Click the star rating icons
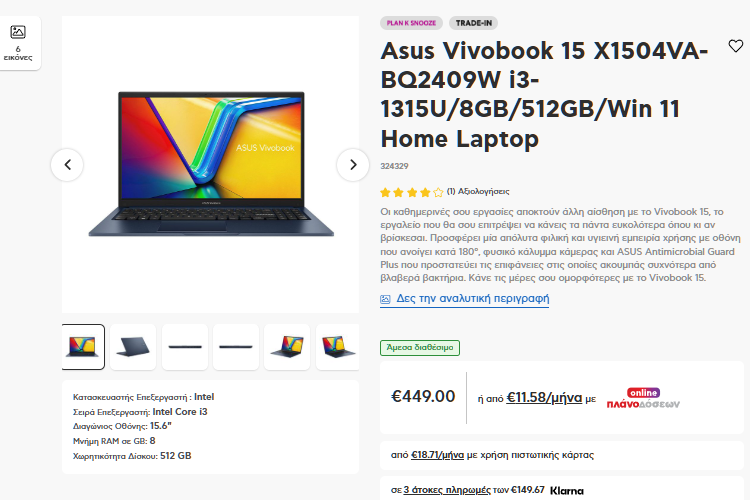Screen dimensions: 750x500 point(411,192)
